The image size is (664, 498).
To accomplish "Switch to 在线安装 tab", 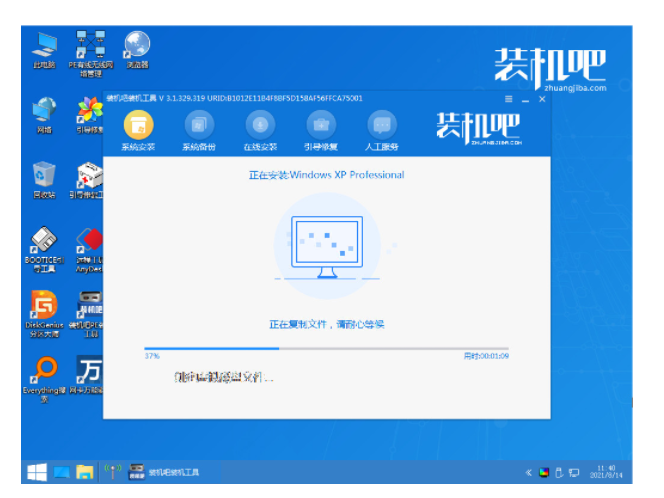I will (260, 130).
